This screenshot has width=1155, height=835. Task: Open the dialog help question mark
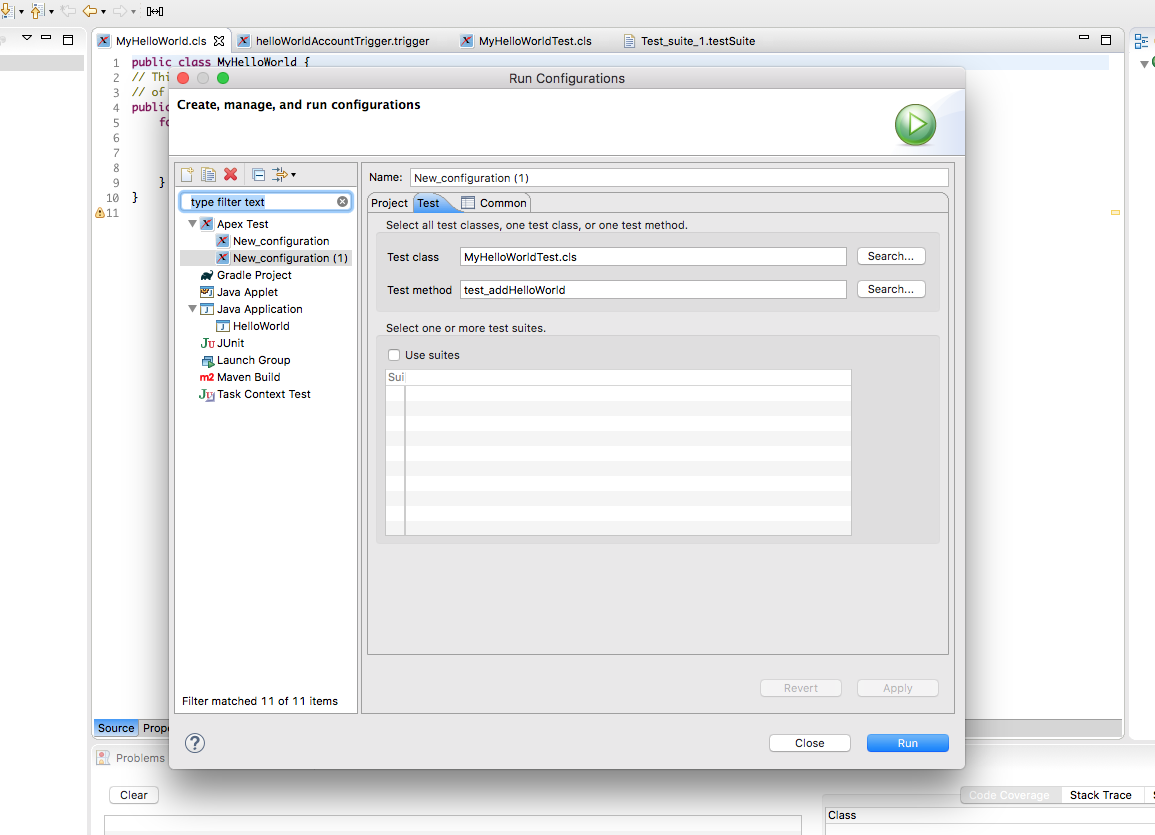tap(195, 743)
